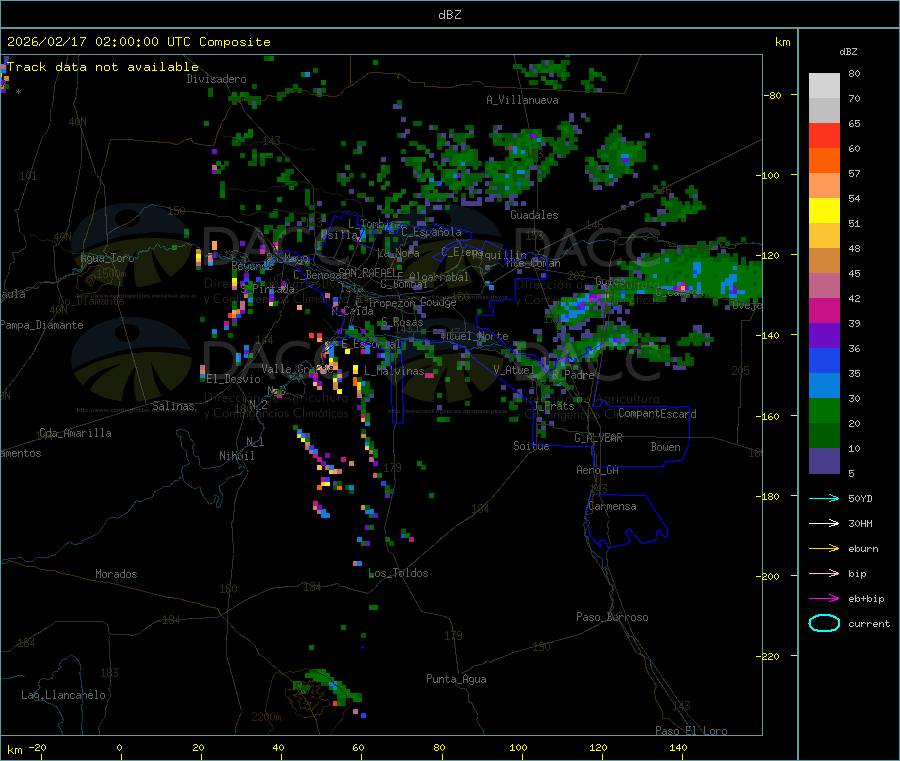Screen dimensions: 900x761
Task: Click the 'Track data not available' message
Action: click(103, 67)
